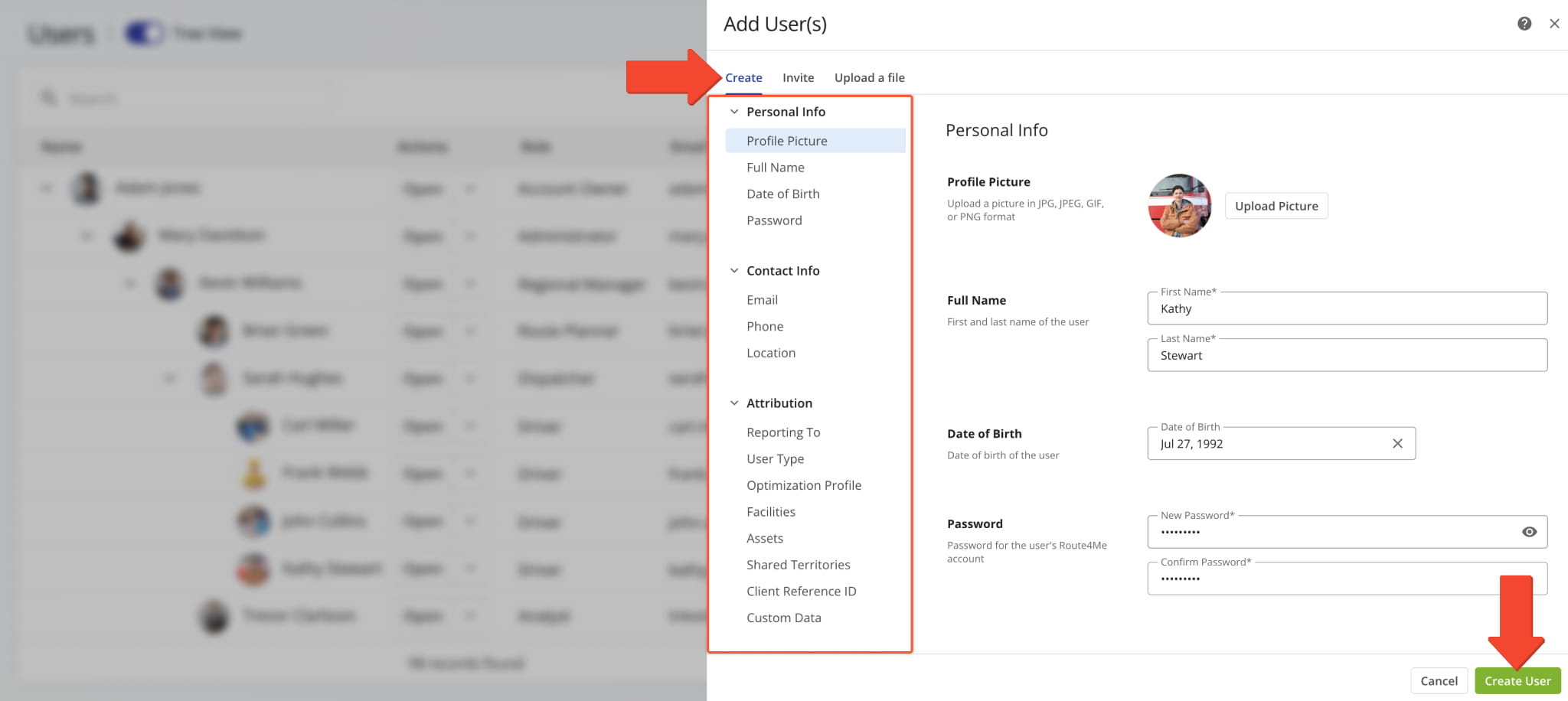Clear the Date of Birth value

[1397, 444]
